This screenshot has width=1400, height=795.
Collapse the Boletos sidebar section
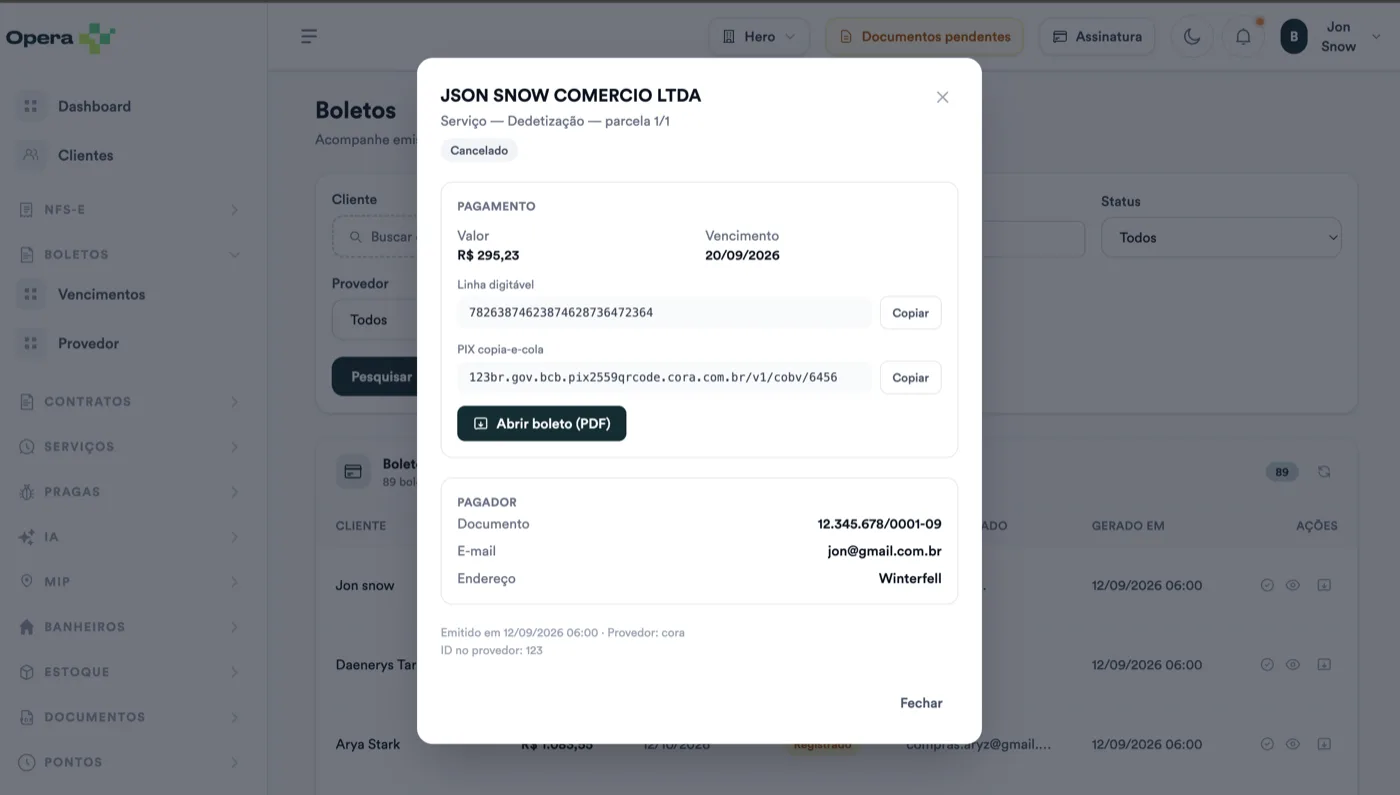click(129, 255)
